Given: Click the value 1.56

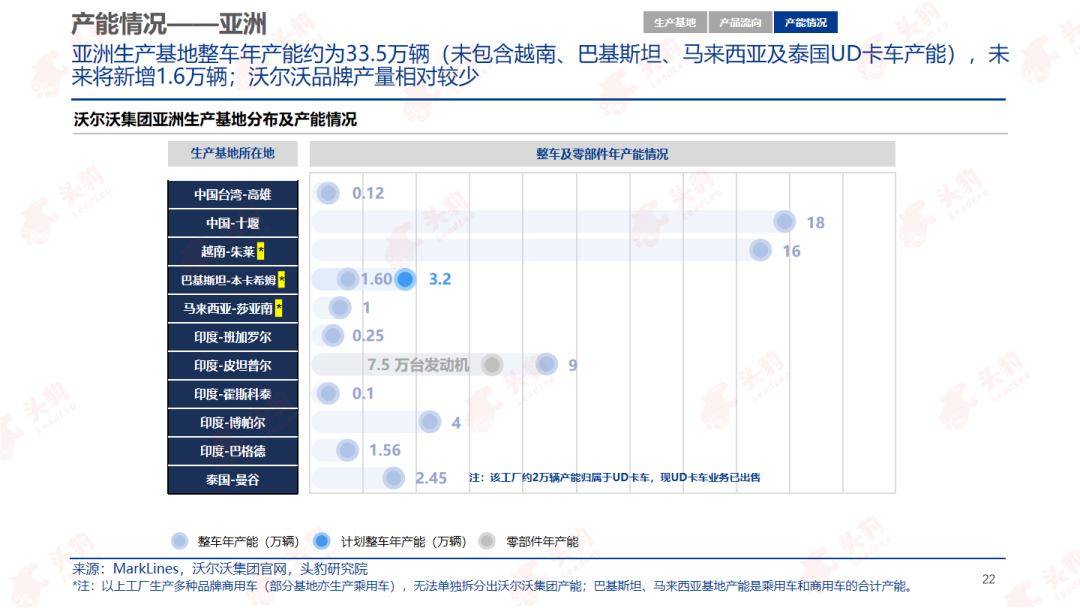Looking at the screenshot, I should [x=384, y=450].
